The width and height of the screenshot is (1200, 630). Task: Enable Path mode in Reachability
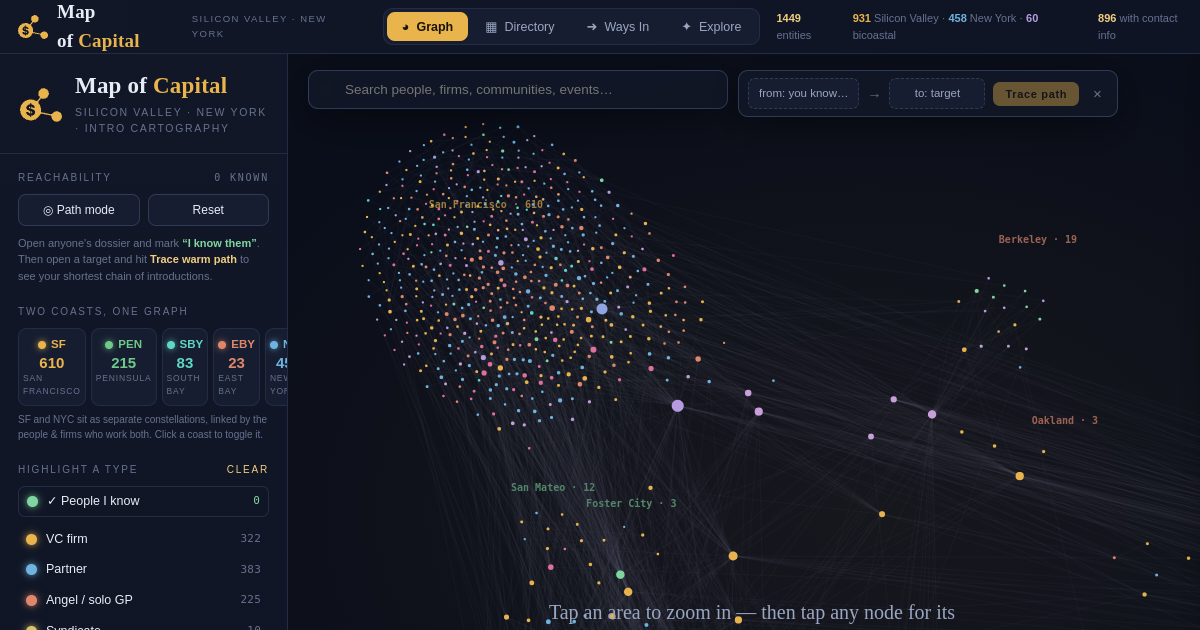coord(79,210)
